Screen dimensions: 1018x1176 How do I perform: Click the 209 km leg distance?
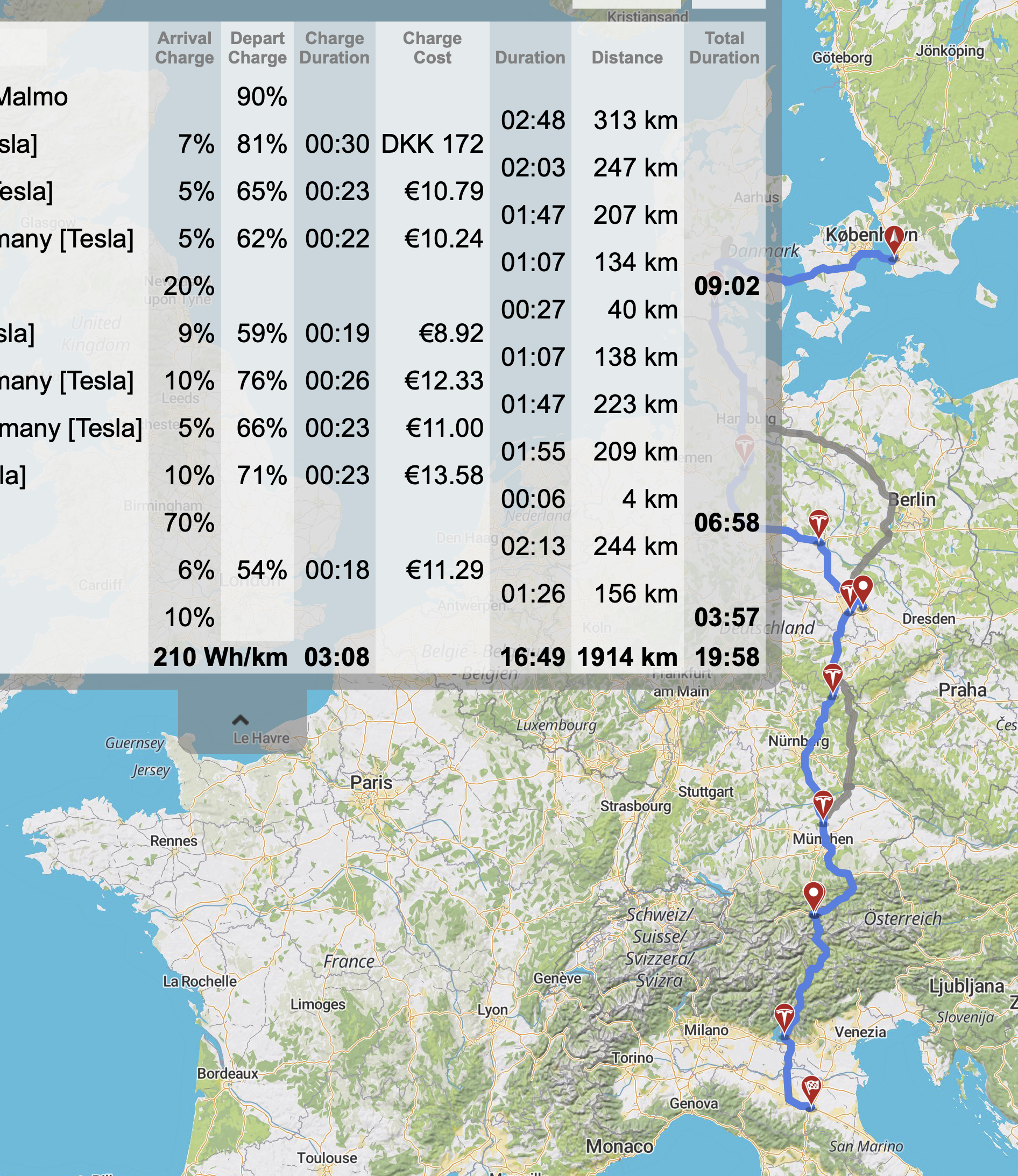tap(635, 452)
